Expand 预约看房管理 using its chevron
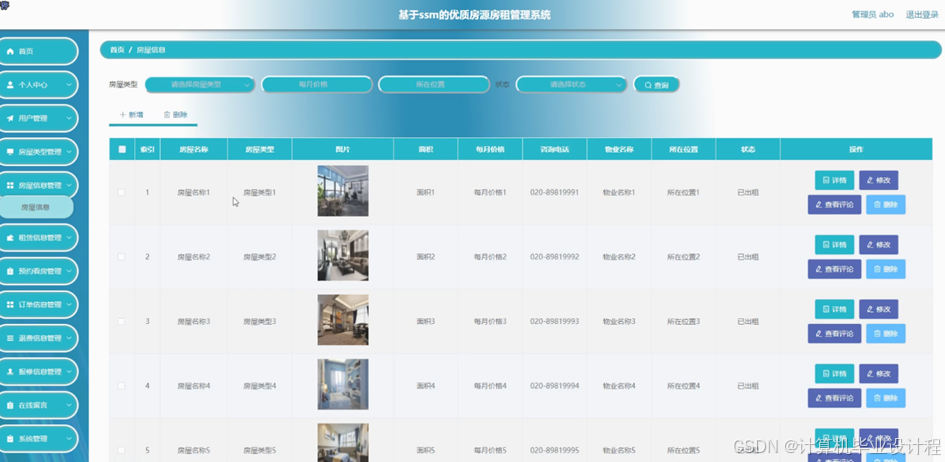 pos(69,272)
